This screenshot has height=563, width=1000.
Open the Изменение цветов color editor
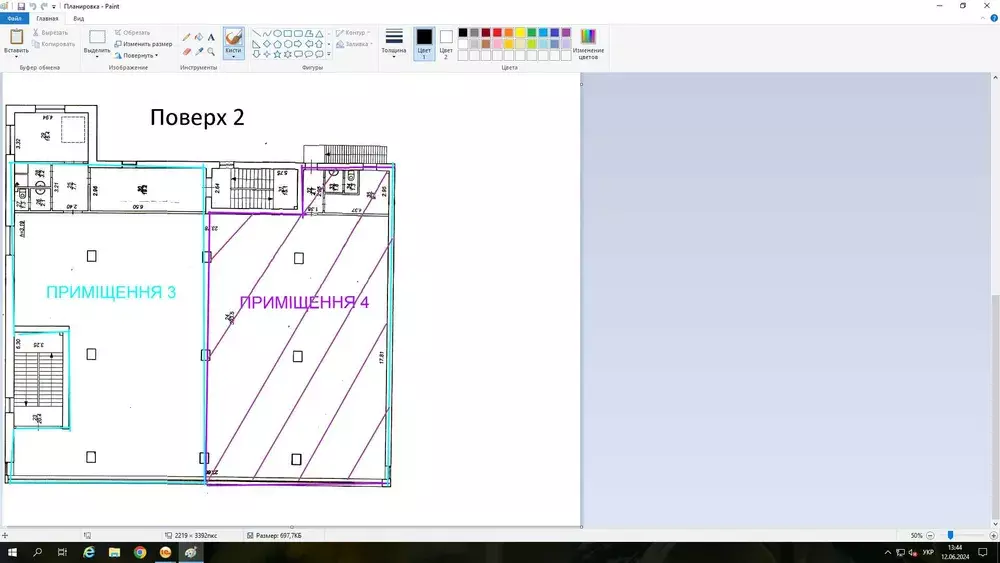click(588, 43)
